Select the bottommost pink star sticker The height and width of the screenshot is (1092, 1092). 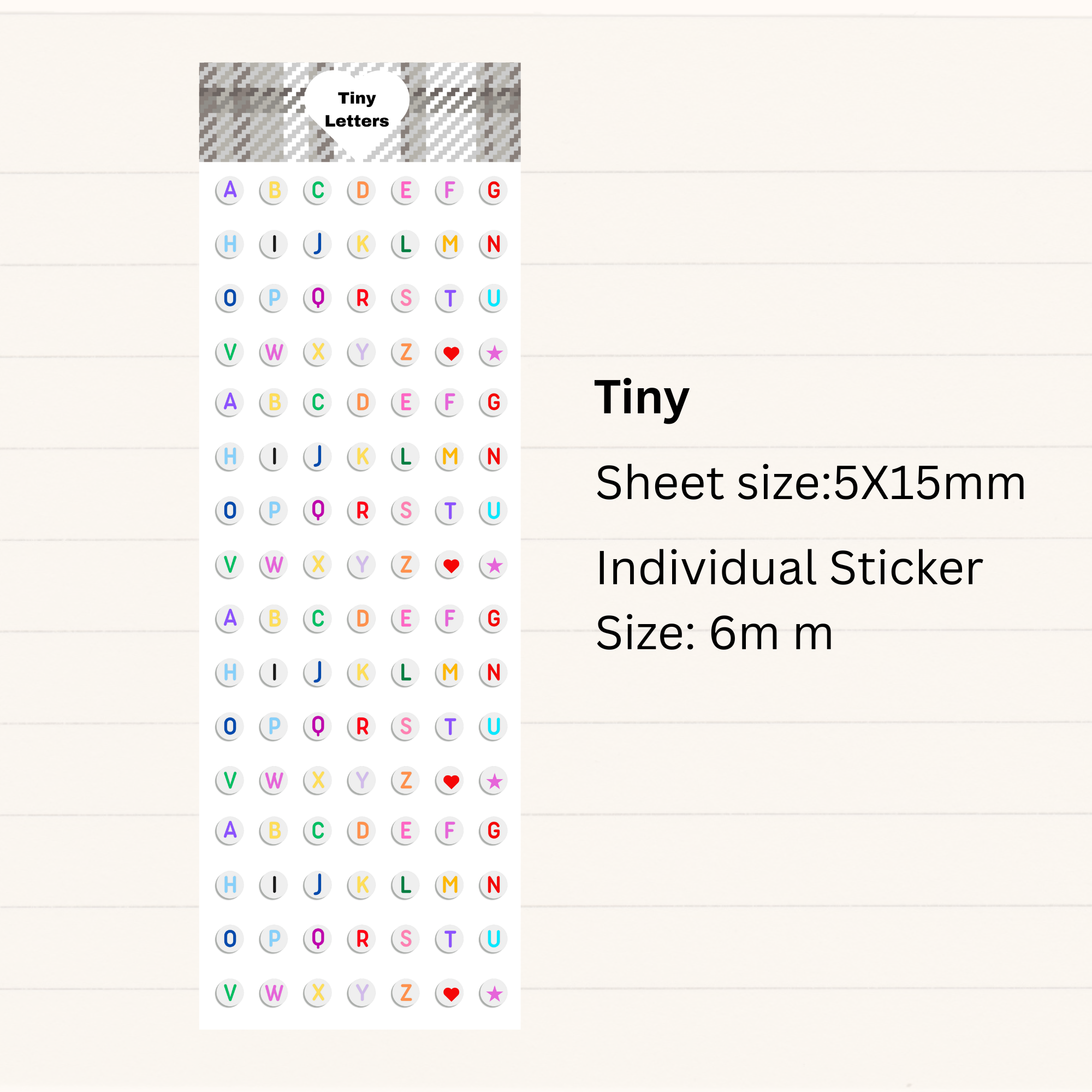click(494, 994)
